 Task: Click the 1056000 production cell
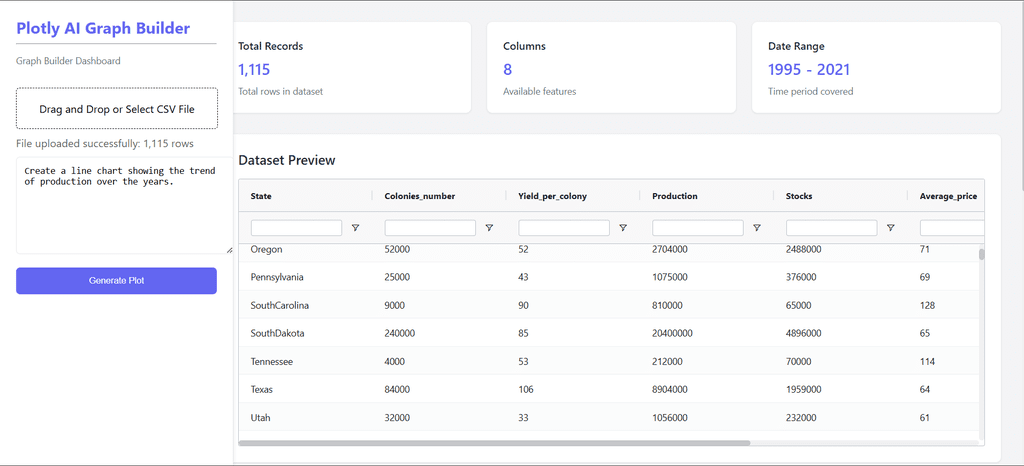tap(670, 418)
